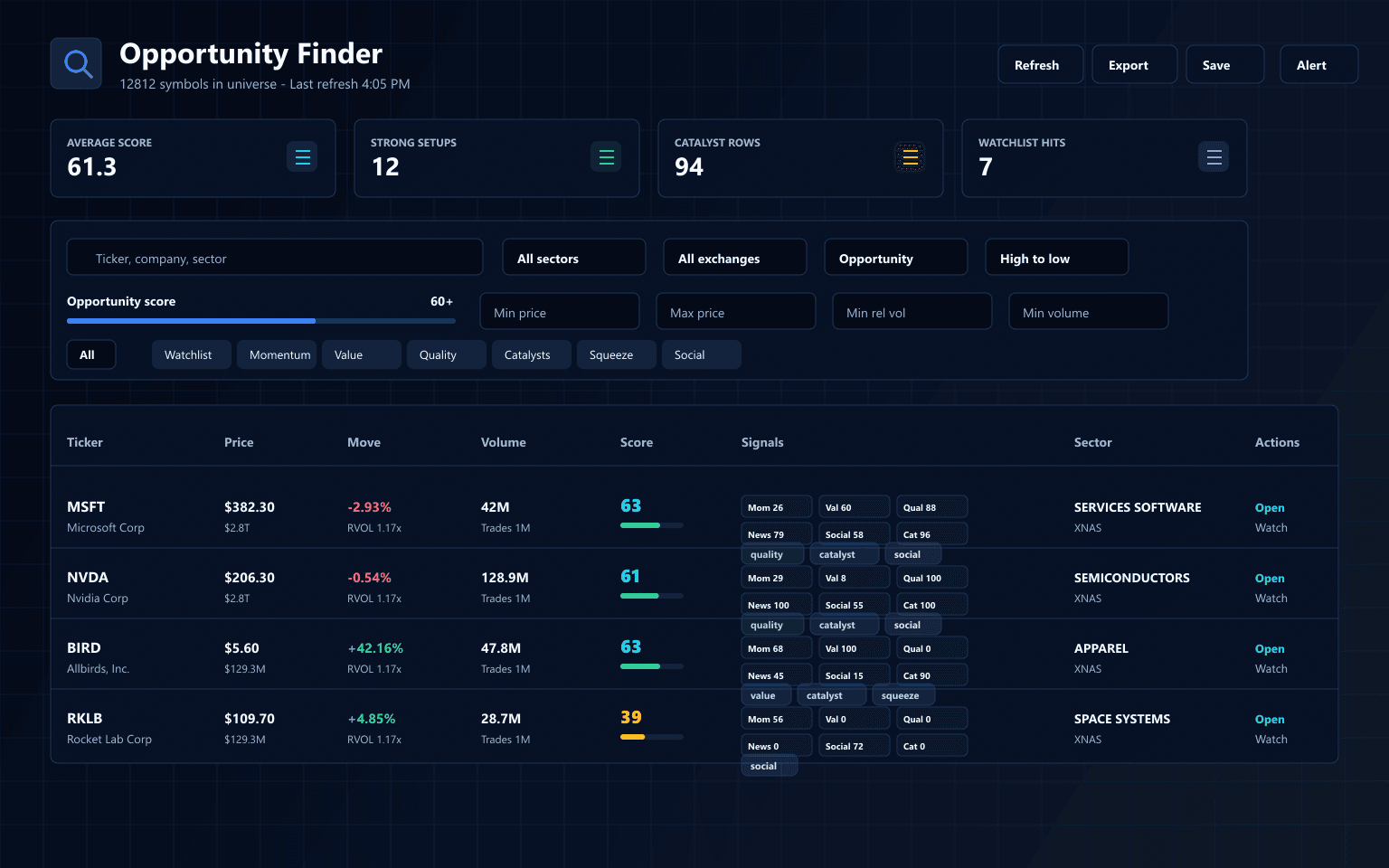Toggle the Social filter chip
Screen dimensions: 1389x868
point(702,354)
